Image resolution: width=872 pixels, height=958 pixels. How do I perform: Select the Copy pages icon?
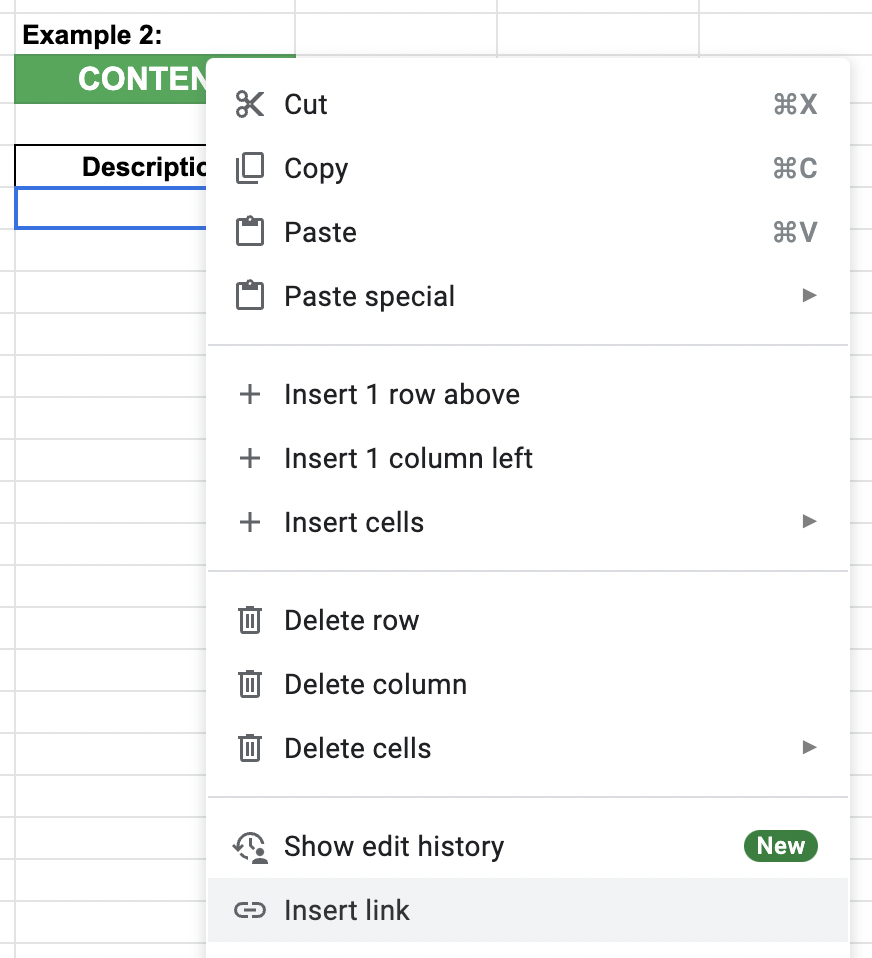(249, 168)
